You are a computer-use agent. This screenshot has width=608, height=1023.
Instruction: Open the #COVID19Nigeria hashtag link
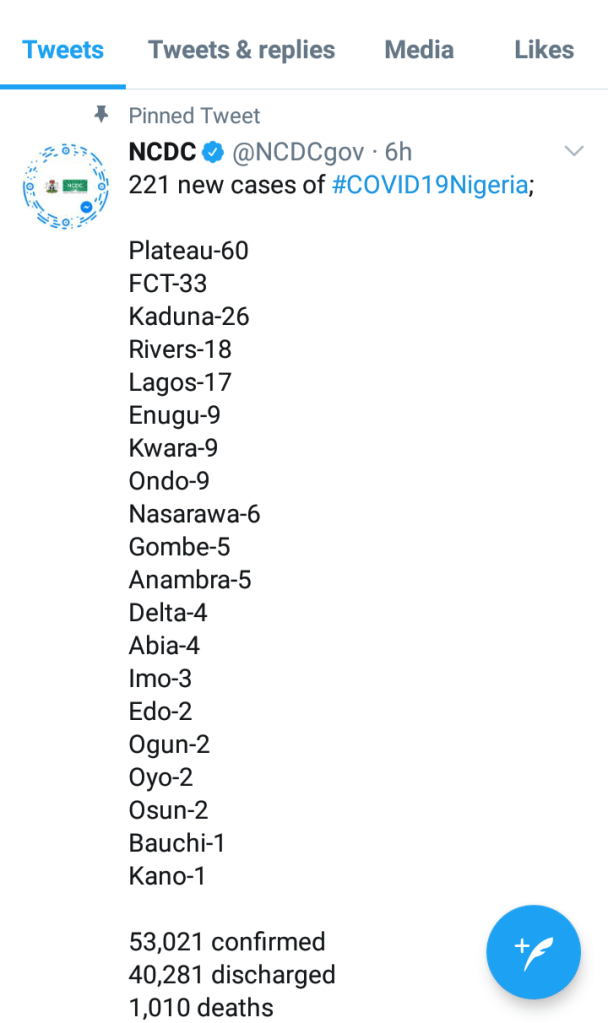click(429, 185)
